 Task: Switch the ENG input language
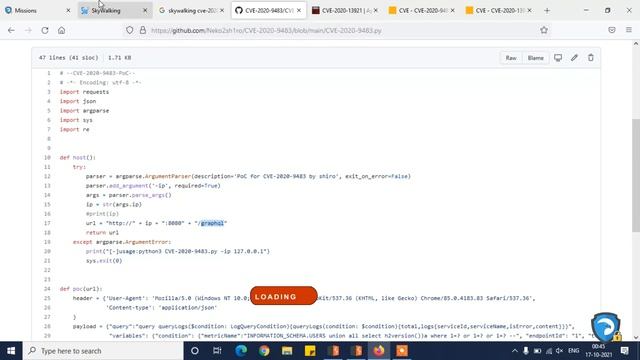[573, 351]
